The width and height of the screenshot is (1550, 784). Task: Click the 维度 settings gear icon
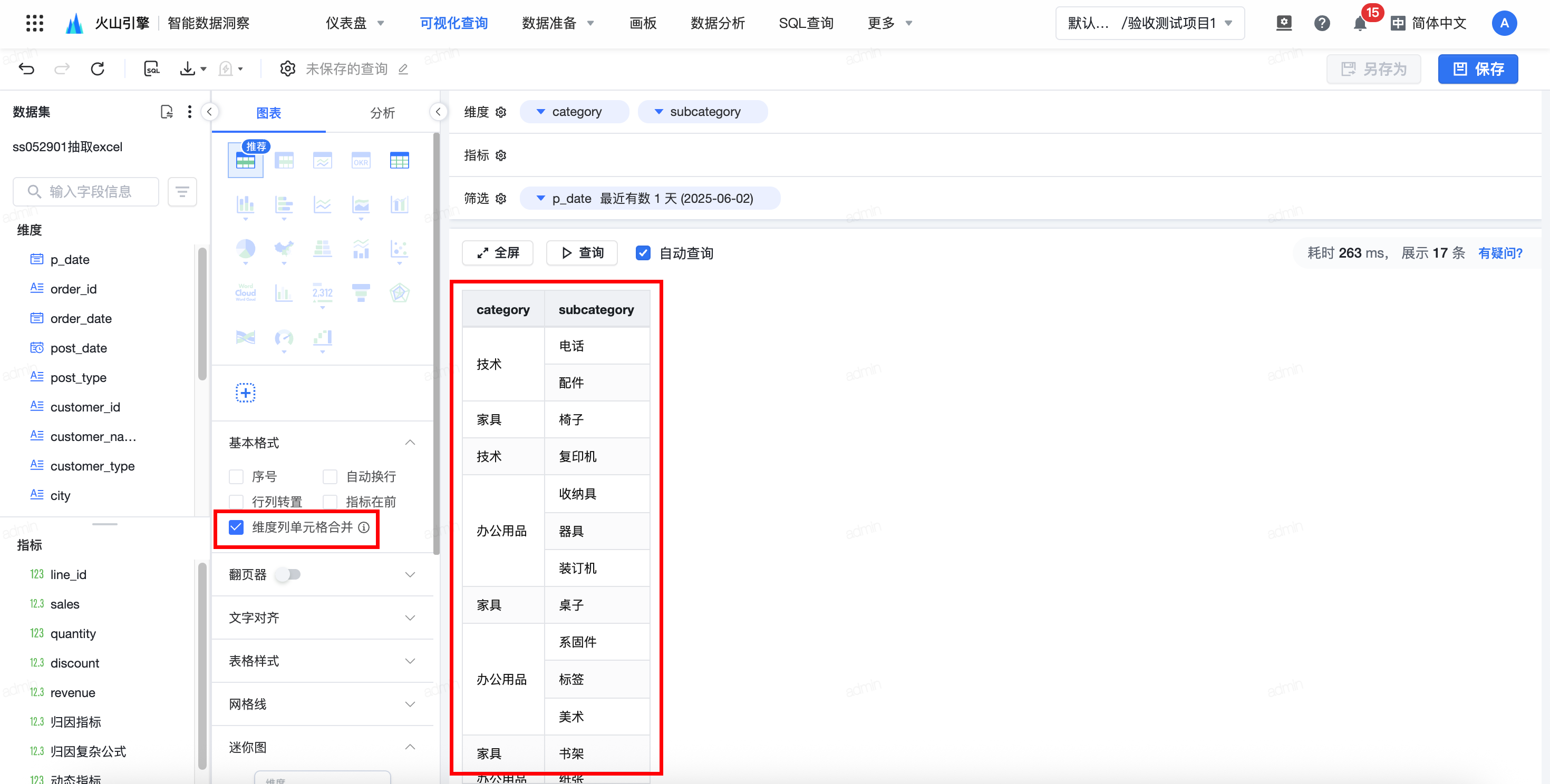point(501,112)
